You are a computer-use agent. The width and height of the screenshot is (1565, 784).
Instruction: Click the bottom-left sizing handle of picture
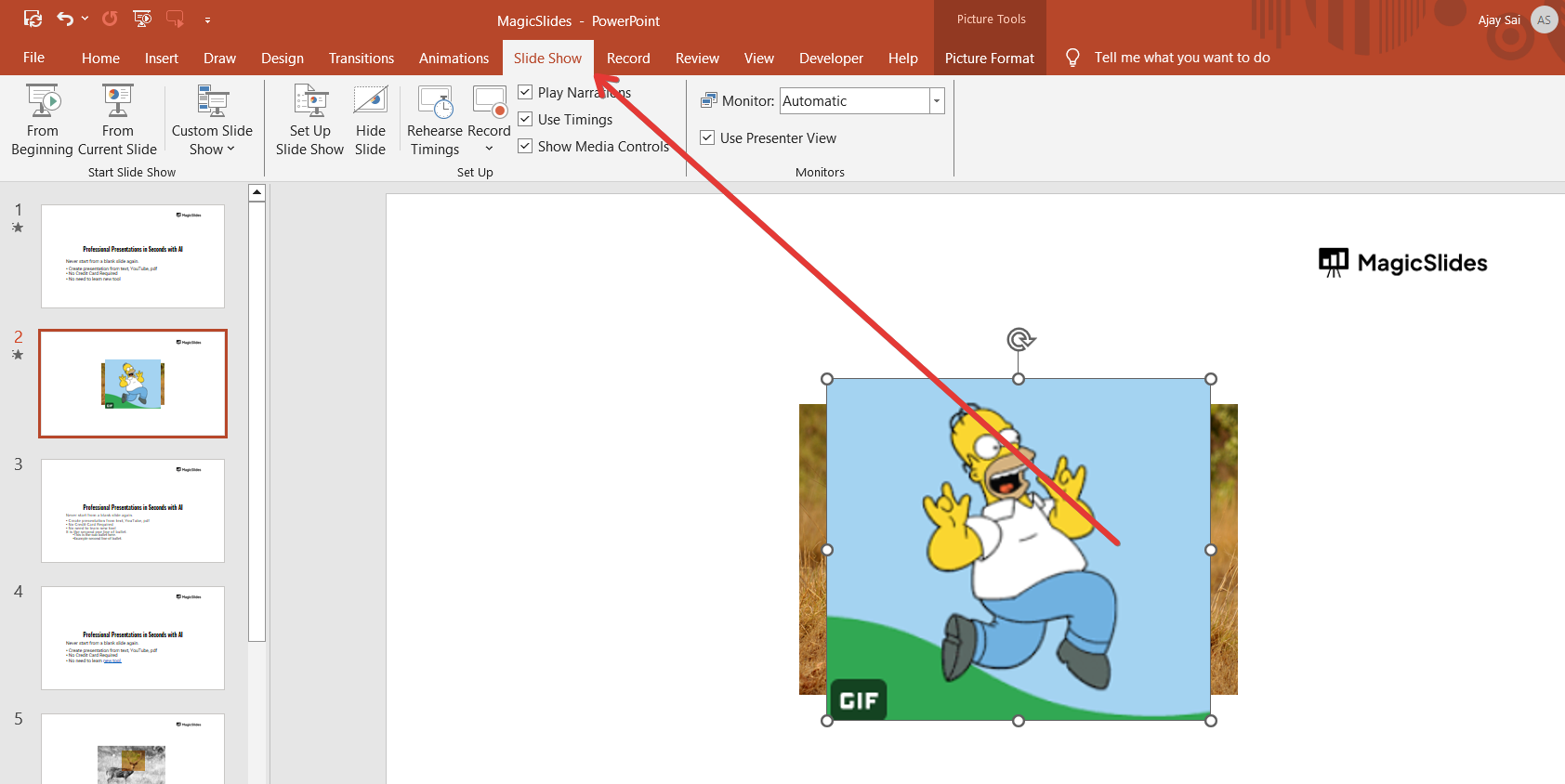(x=827, y=721)
